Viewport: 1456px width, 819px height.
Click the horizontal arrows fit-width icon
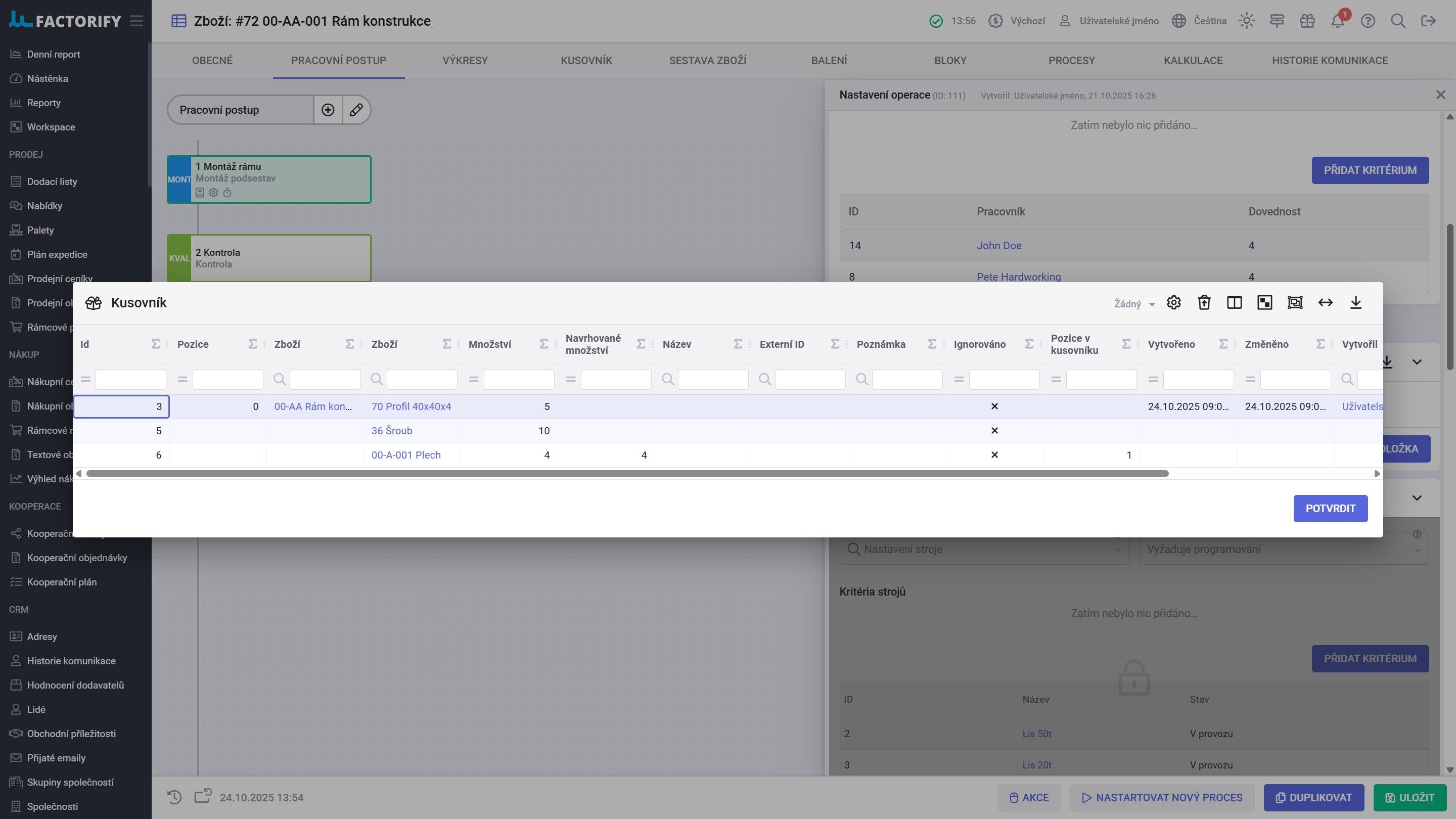pos(1326,302)
